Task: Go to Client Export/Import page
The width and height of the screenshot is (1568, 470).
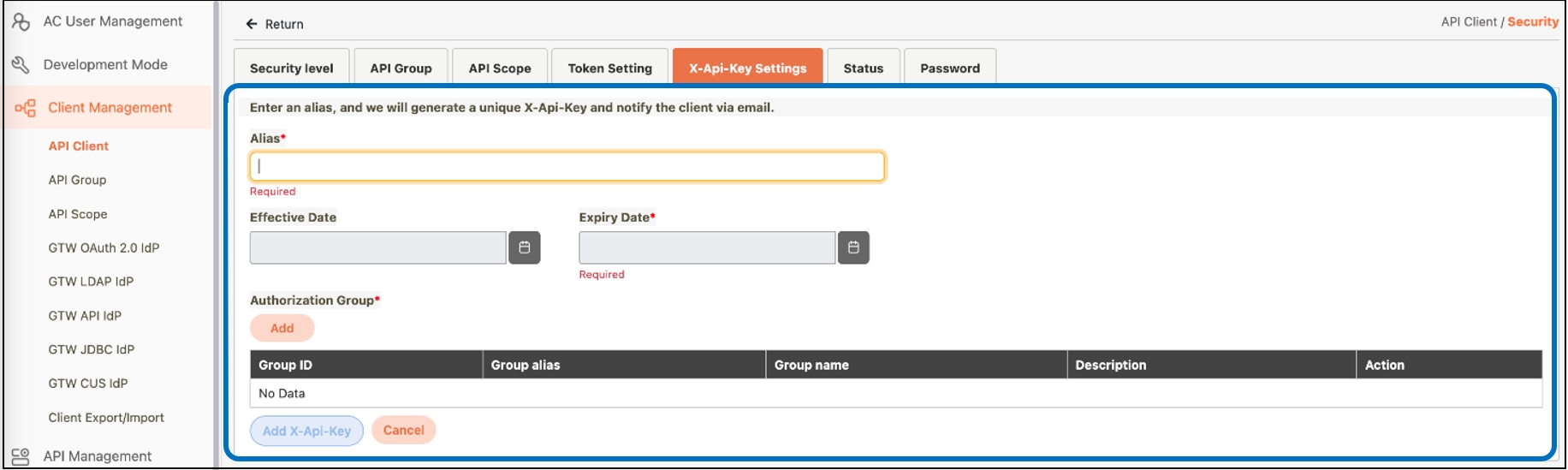Action: [106, 418]
